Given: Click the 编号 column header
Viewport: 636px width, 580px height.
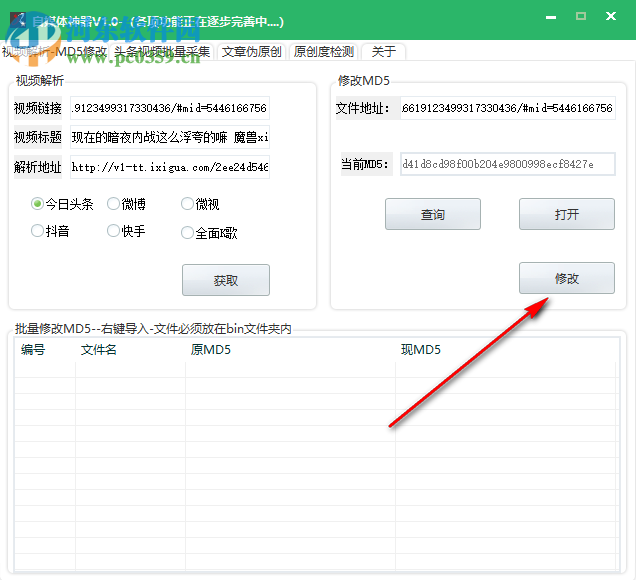Looking at the screenshot, I should [45, 350].
